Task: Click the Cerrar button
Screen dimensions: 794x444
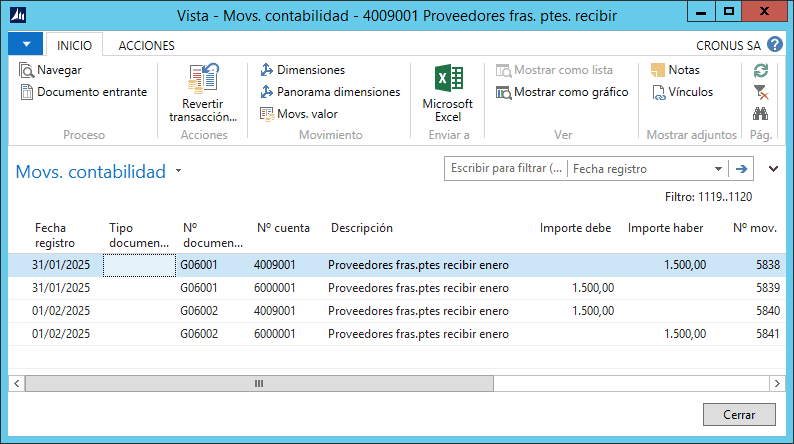Action: pos(739,415)
